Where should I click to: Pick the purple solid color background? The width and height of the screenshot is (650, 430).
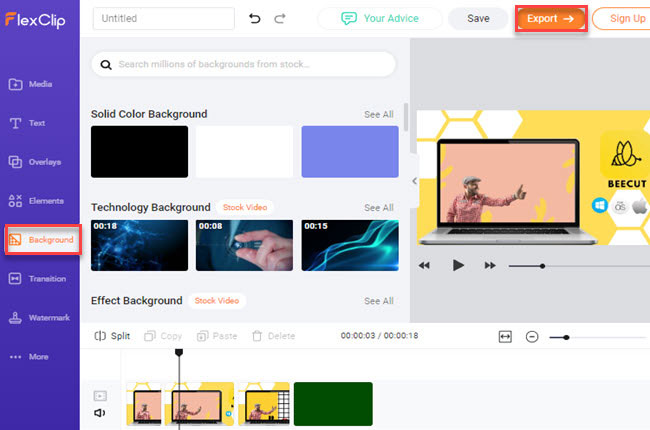pos(349,152)
